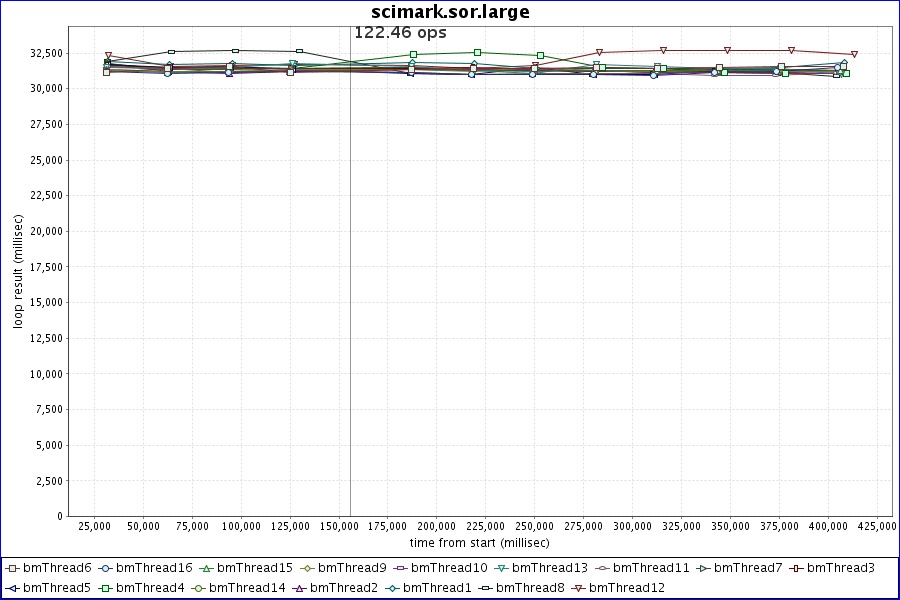Click the 122.46 ops marker label
This screenshot has width=900, height=600.
[x=400, y=32]
